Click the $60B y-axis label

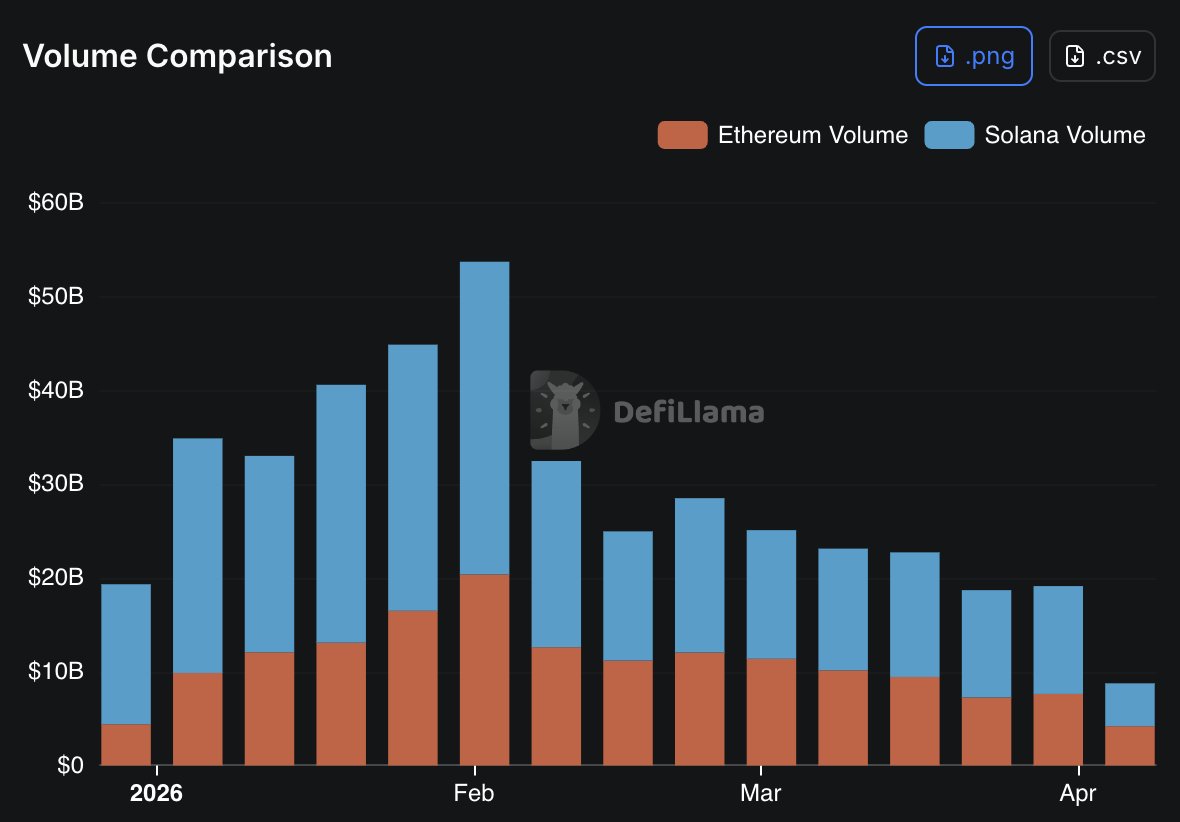(56, 203)
